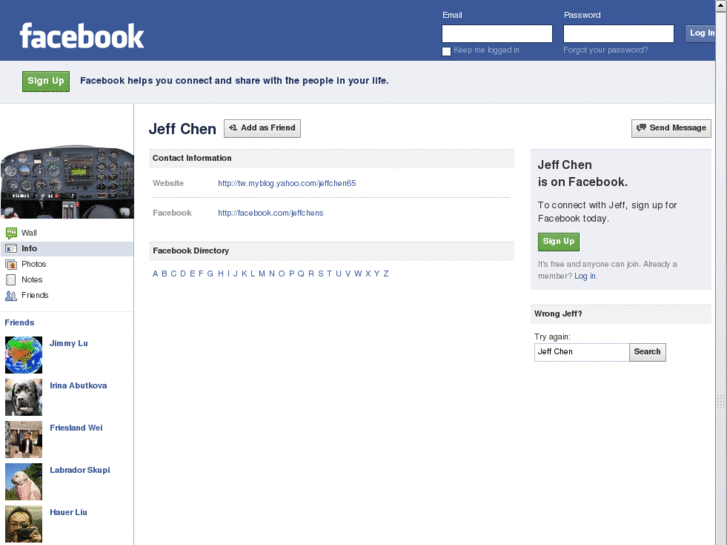Screen dimensions: 727x545
Task: Click directory letter F
Action: [201, 274]
